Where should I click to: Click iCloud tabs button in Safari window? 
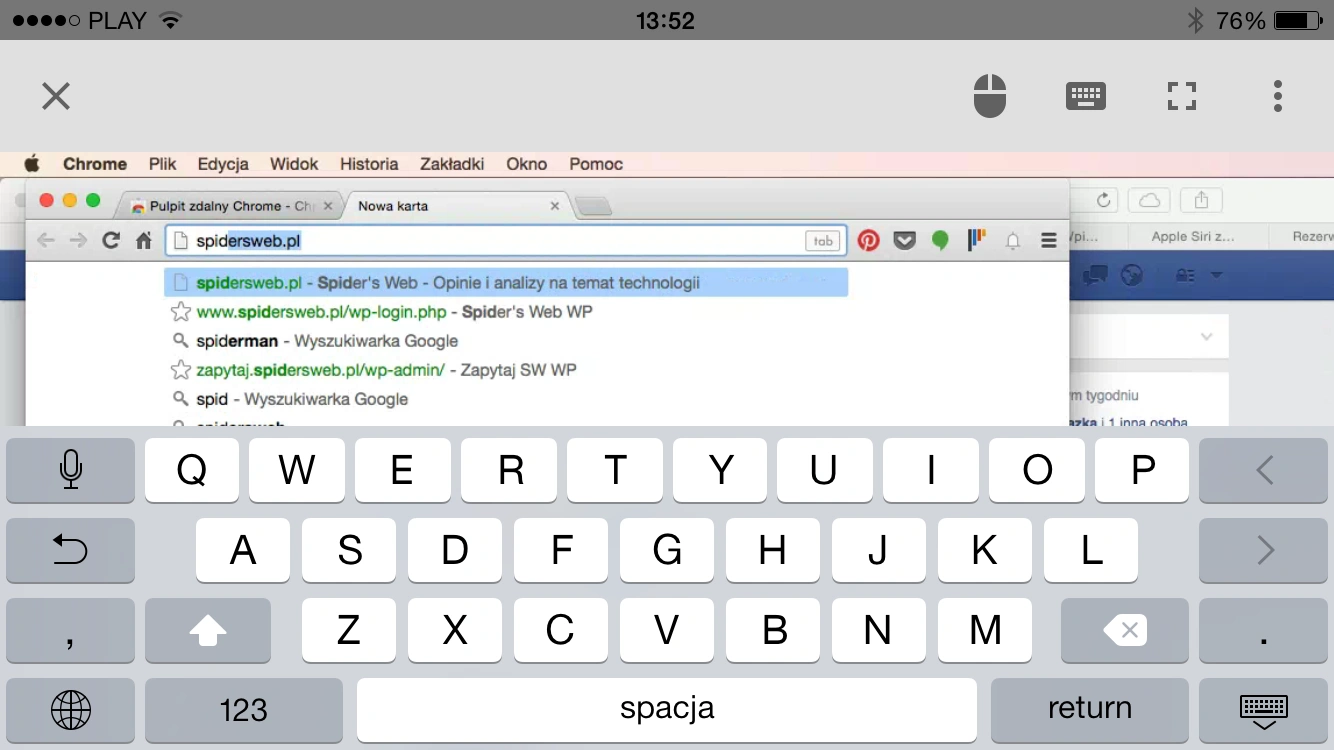pos(1150,200)
